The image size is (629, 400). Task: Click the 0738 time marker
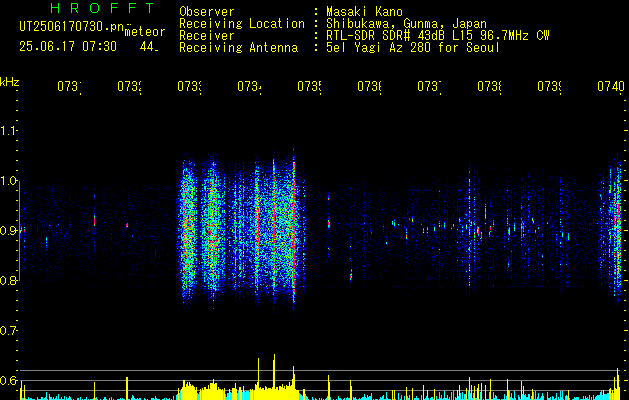point(489,86)
